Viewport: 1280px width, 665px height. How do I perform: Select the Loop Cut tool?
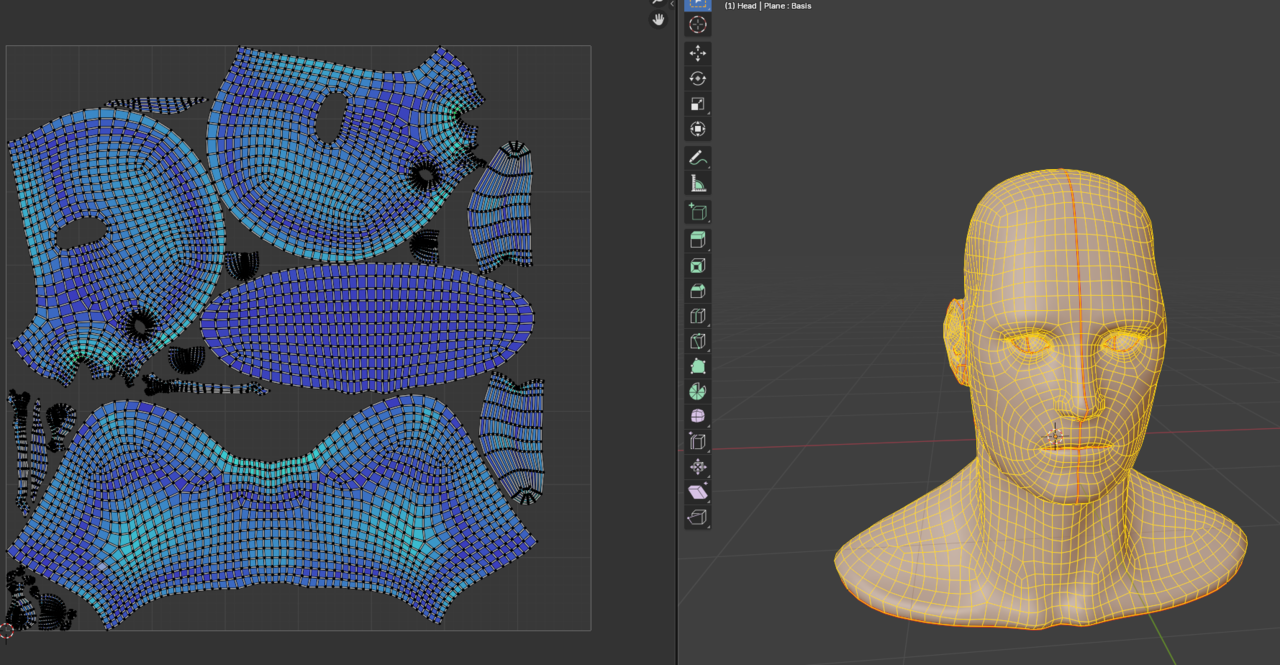pos(698,316)
